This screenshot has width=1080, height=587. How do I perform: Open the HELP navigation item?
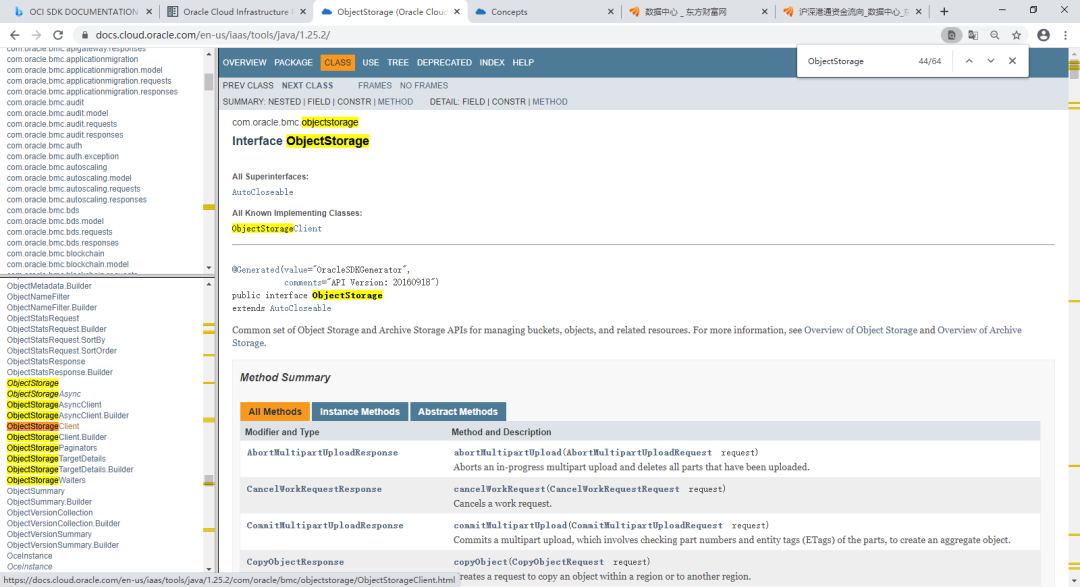[523, 63]
